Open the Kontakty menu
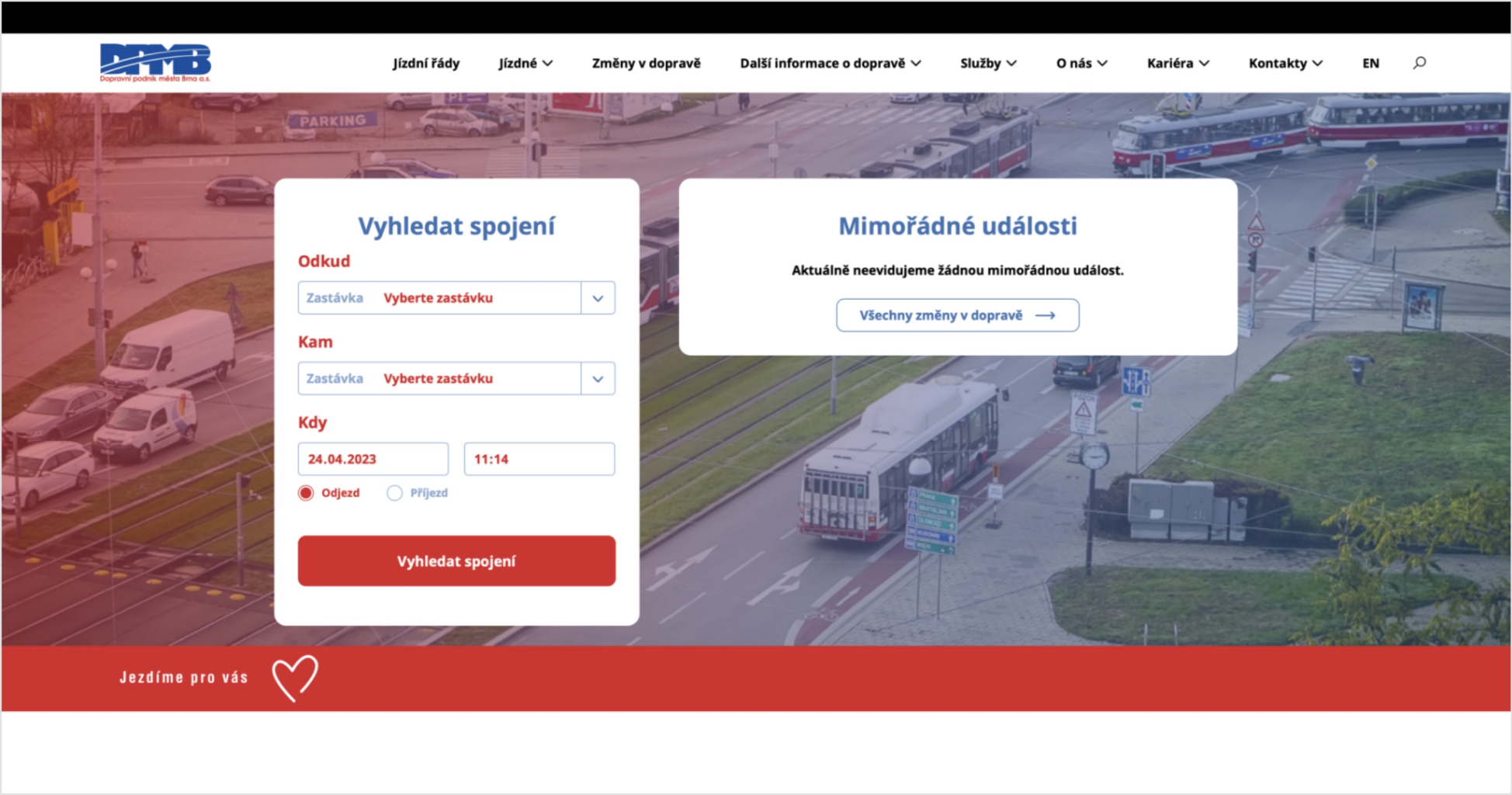The image size is (1512, 795). coord(1285,64)
